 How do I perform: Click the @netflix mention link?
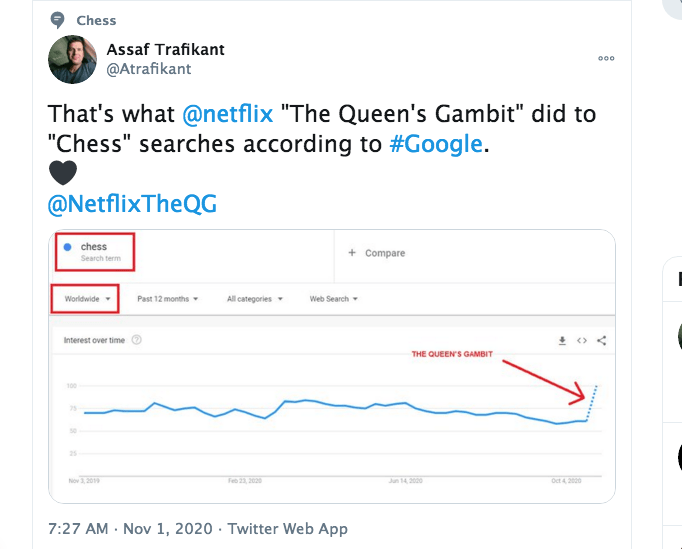click(227, 114)
